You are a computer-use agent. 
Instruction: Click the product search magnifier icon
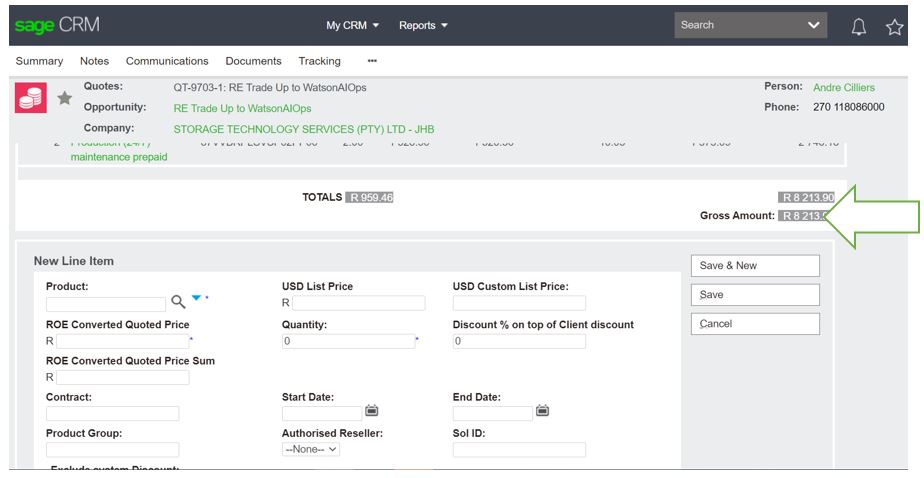point(178,302)
